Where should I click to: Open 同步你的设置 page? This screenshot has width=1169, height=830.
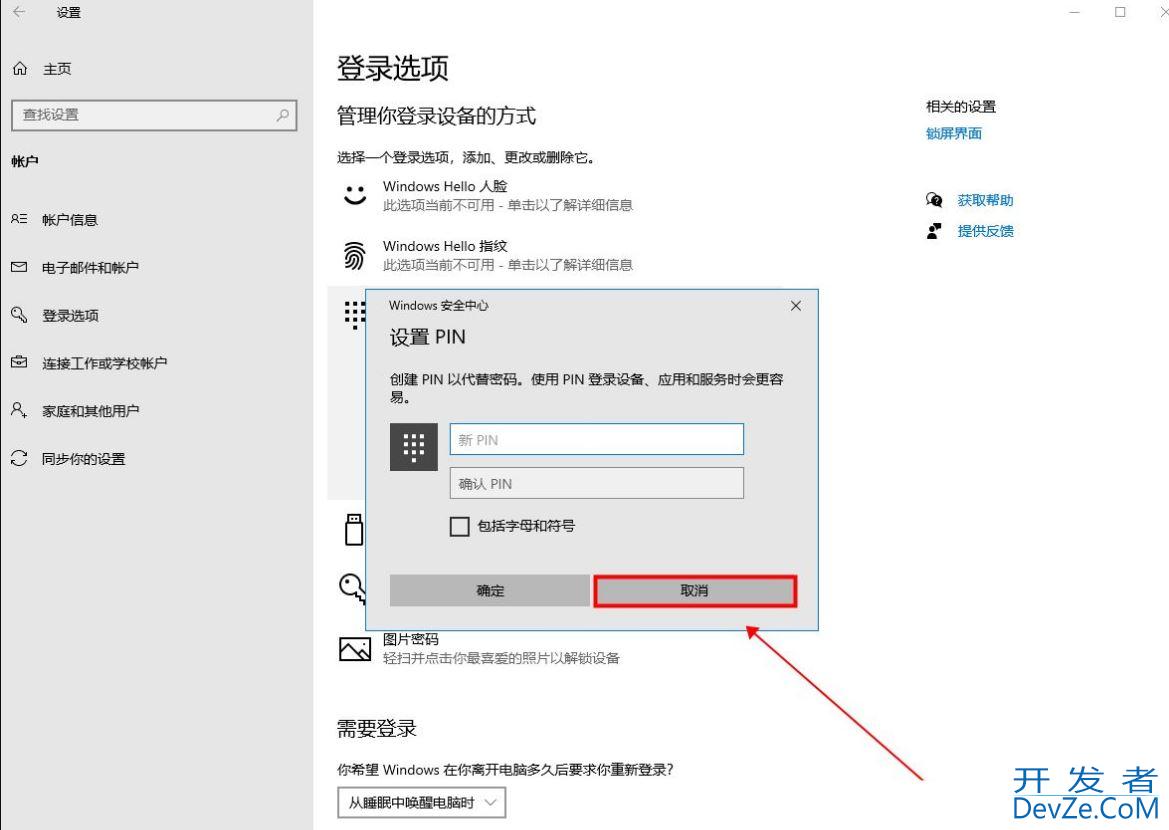tap(83, 459)
